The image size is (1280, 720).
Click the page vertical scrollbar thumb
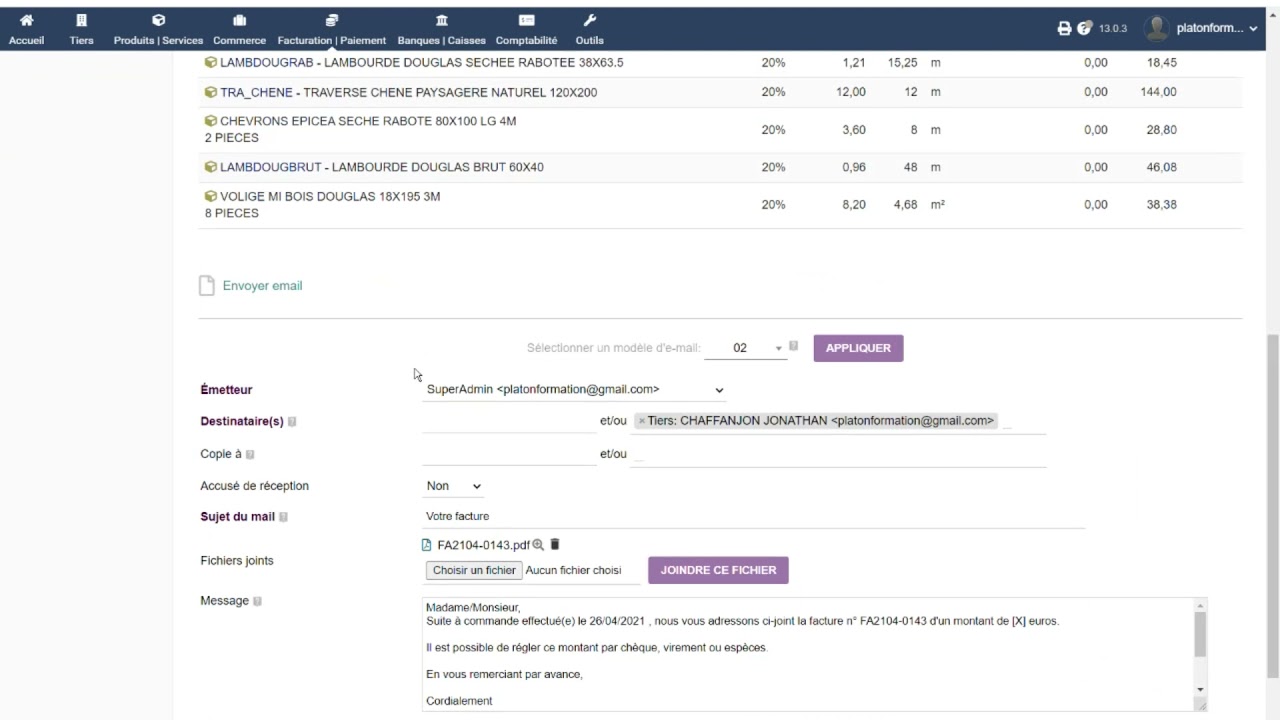(1273, 505)
